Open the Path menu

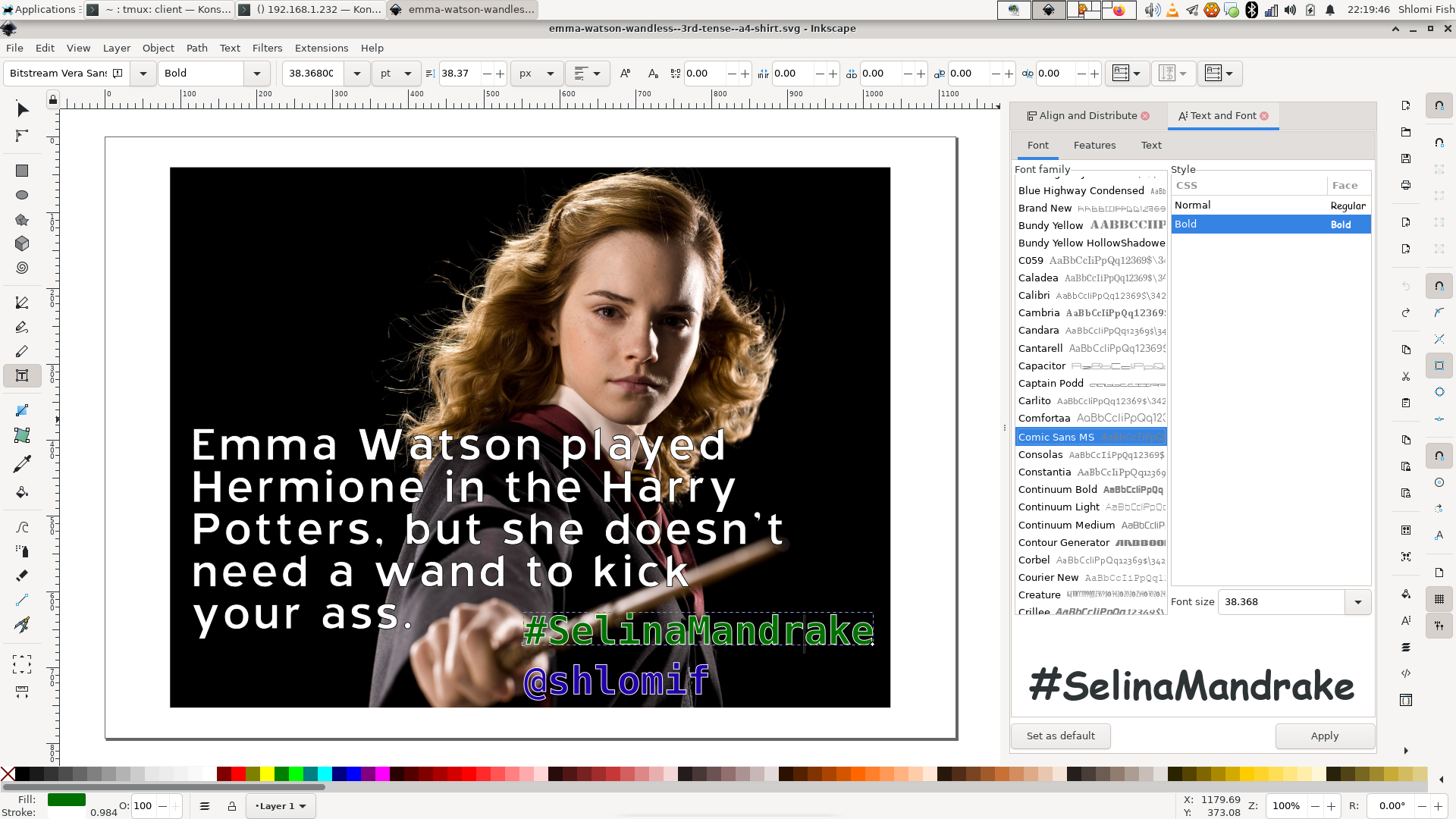(x=196, y=48)
